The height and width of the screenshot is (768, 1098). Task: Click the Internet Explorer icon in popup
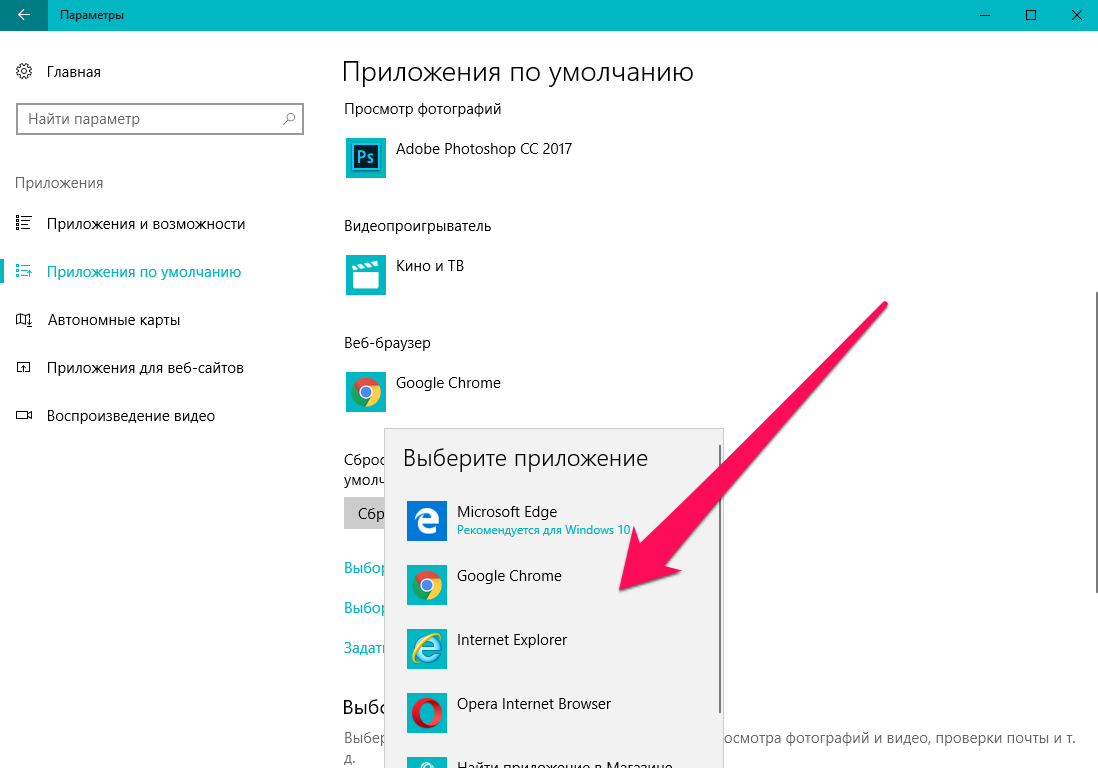[426, 648]
